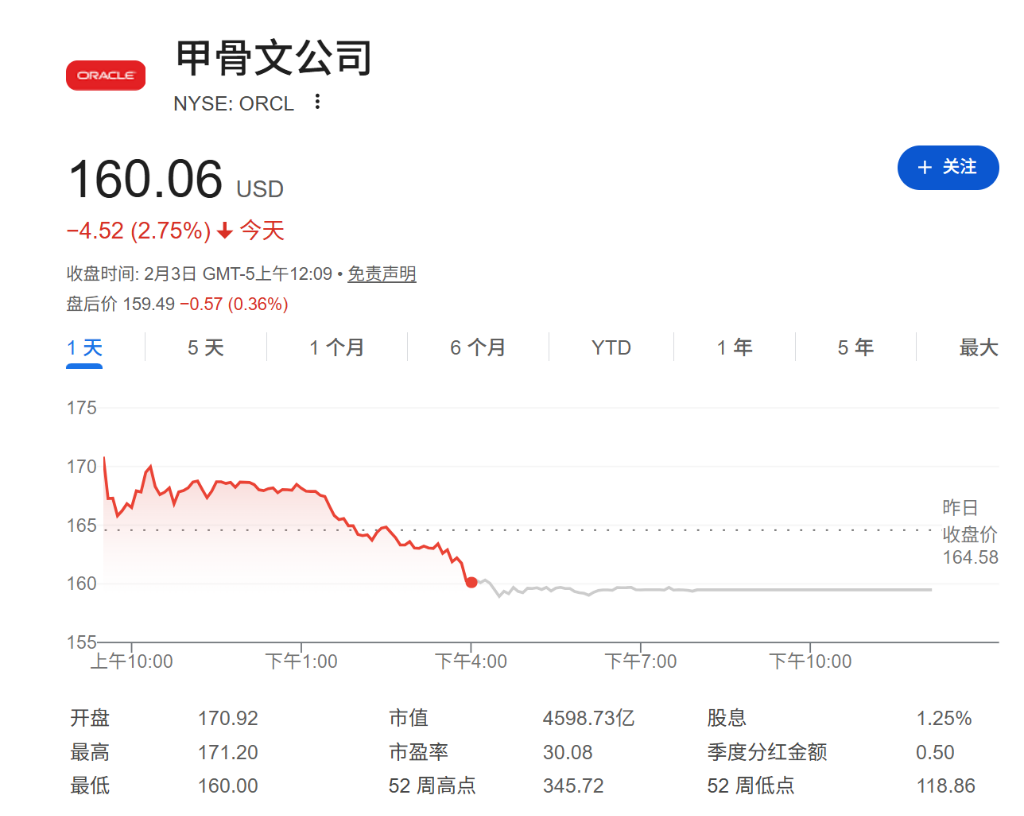Click the gray after-hours price line

pos(705,589)
